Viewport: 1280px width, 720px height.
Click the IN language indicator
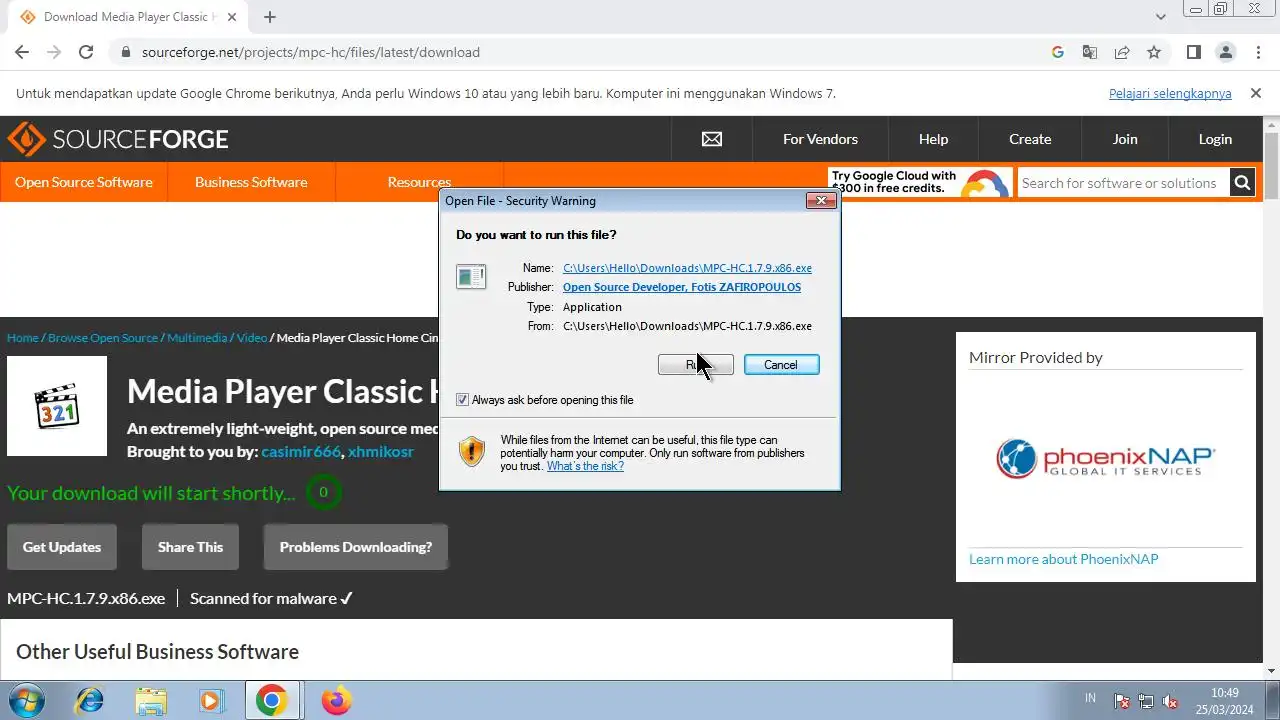coord(1090,698)
